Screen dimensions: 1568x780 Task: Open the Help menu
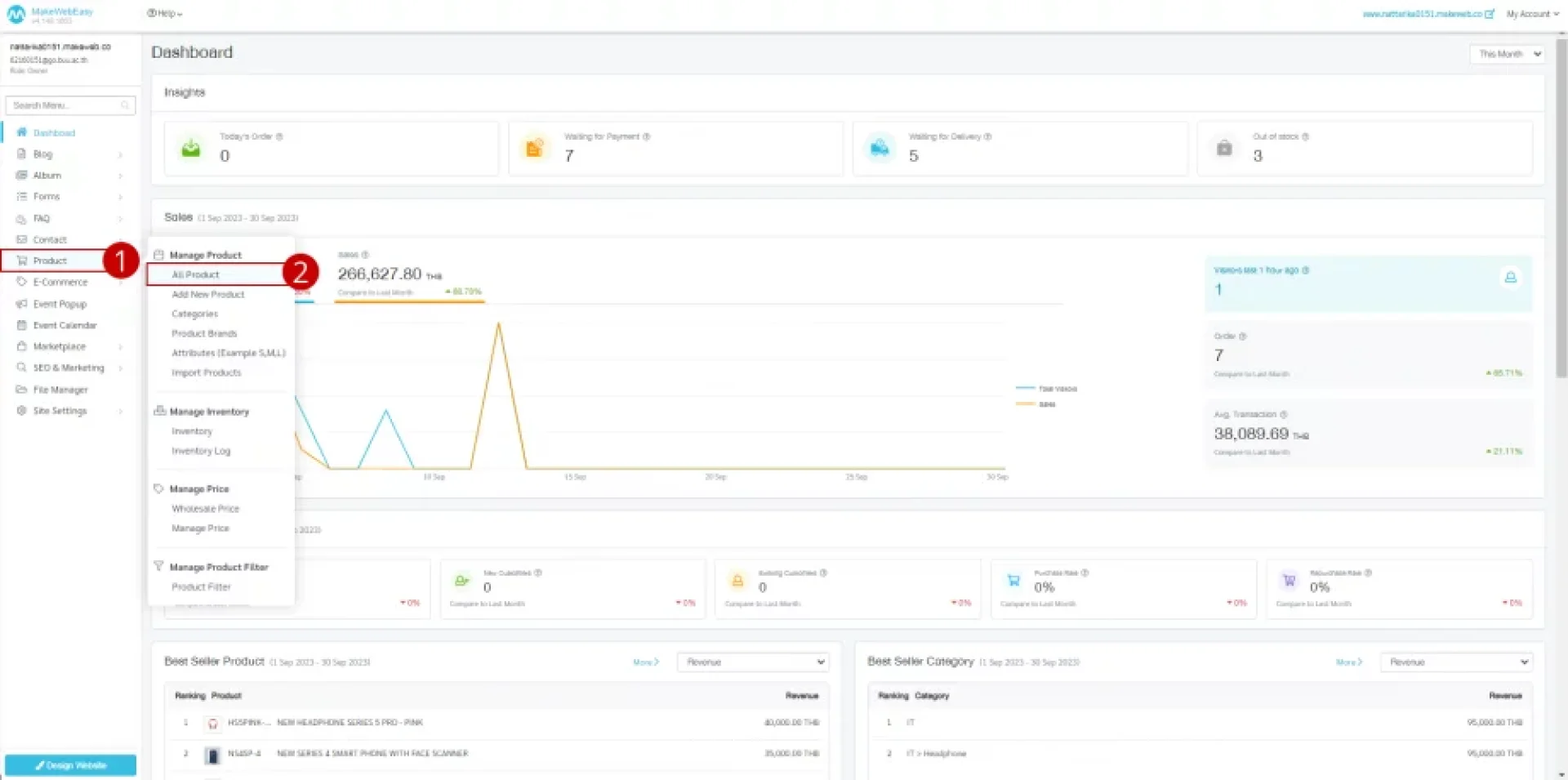coord(165,13)
